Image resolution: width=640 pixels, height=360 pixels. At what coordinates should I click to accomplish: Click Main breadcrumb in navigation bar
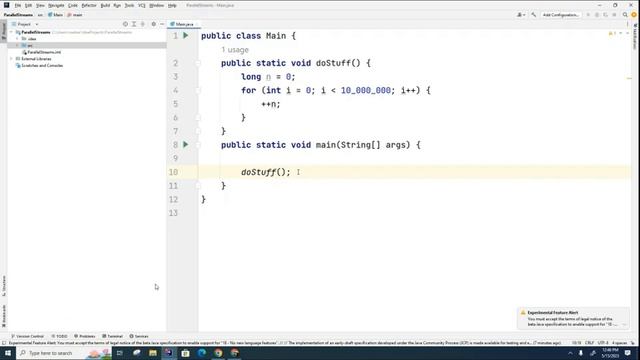tap(55, 15)
